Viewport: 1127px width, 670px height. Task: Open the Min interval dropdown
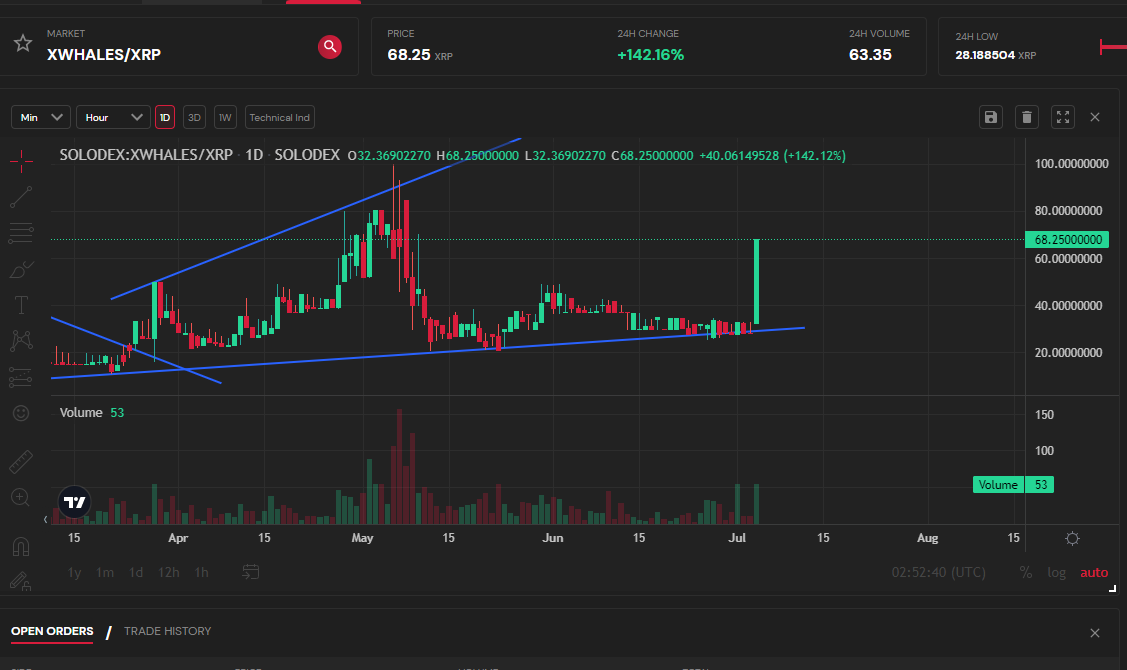point(40,117)
